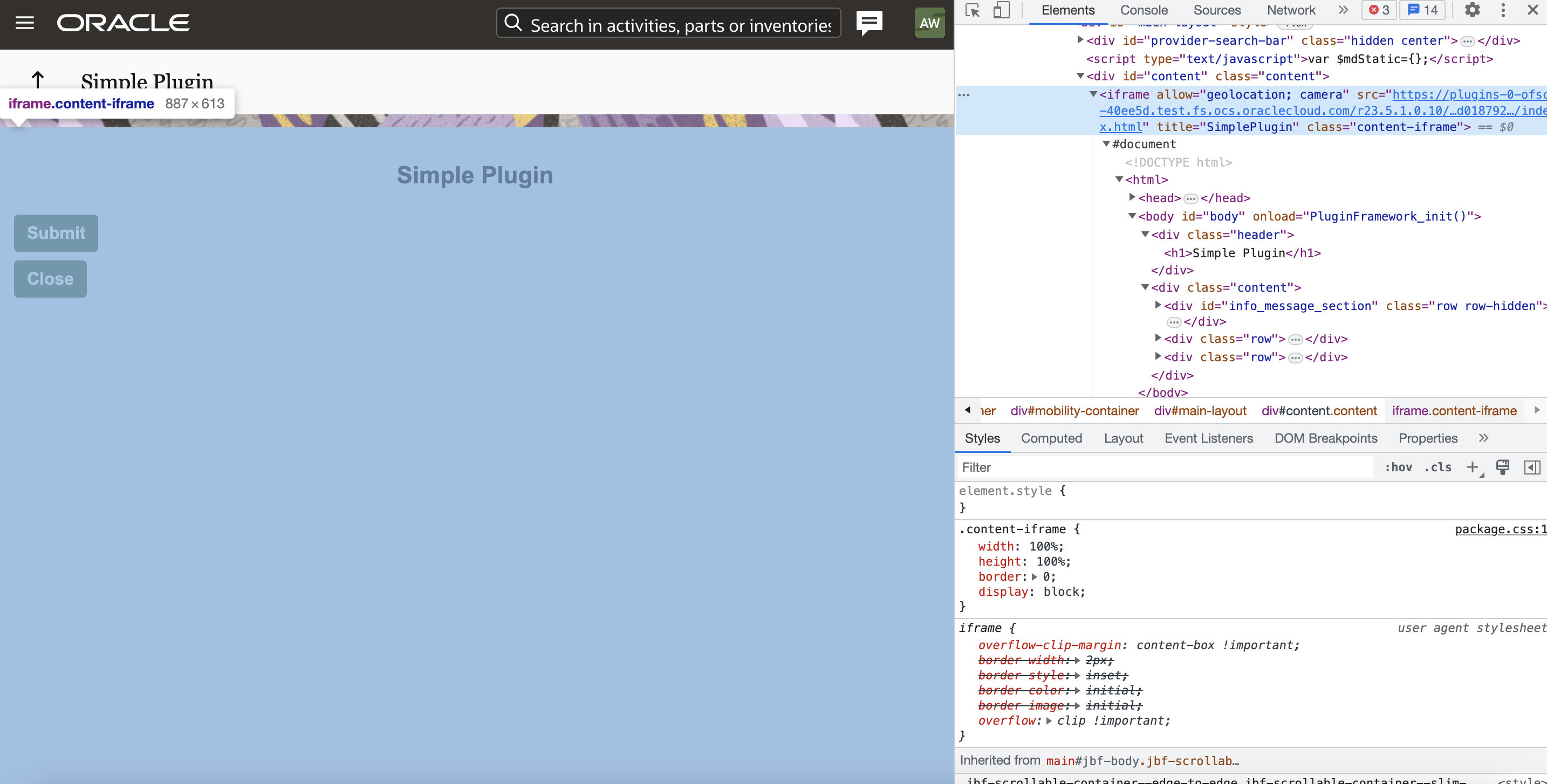
Task: Expand the head element node
Action: (1133, 197)
